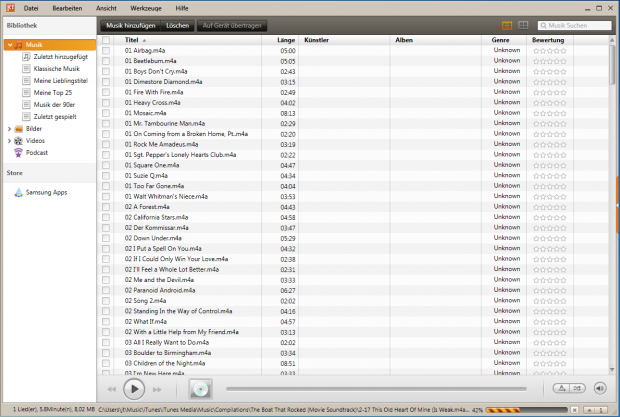Screen dimensions: 620x417
Task: Toggle shuffle playback button
Action: pyautogui.click(x=577, y=388)
